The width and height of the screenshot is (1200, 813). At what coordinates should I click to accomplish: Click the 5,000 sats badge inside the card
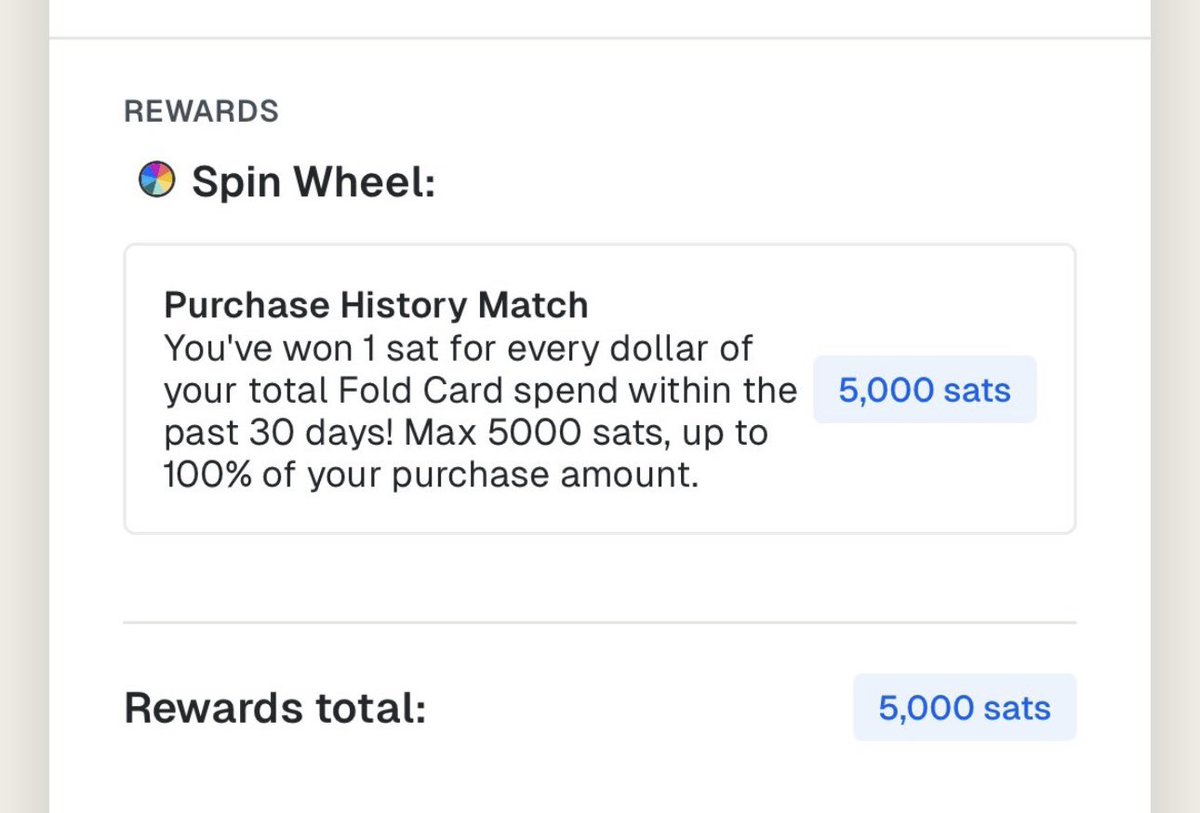pos(924,390)
